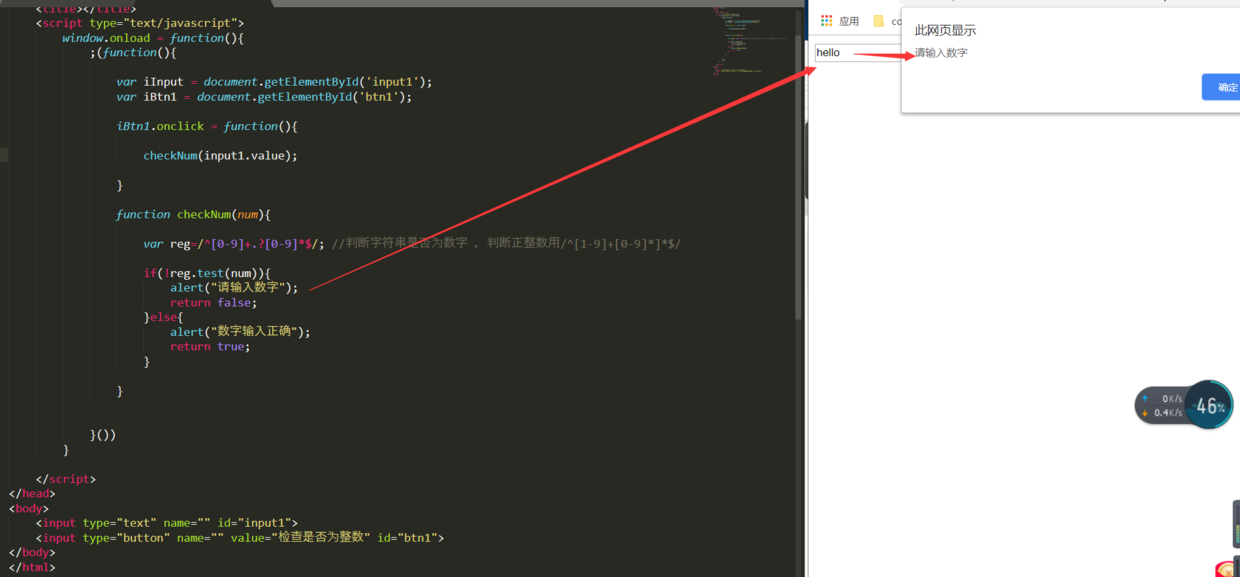Focus the text input containing hello
The height and width of the screenshot is (577, 1240).
click(856, 52)
